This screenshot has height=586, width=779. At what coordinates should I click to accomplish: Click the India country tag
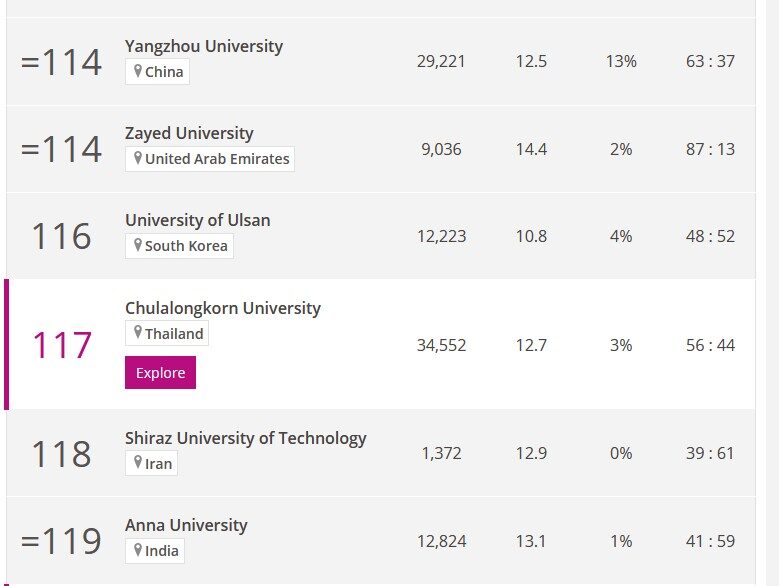pyautogui.click(x=155, y=551)
